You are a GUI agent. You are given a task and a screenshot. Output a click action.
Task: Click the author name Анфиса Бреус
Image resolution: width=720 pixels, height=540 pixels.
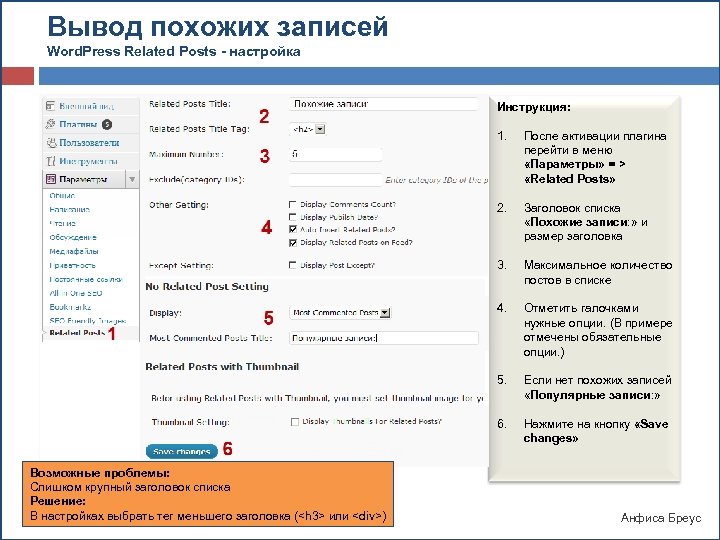click(x=661, y=518)
